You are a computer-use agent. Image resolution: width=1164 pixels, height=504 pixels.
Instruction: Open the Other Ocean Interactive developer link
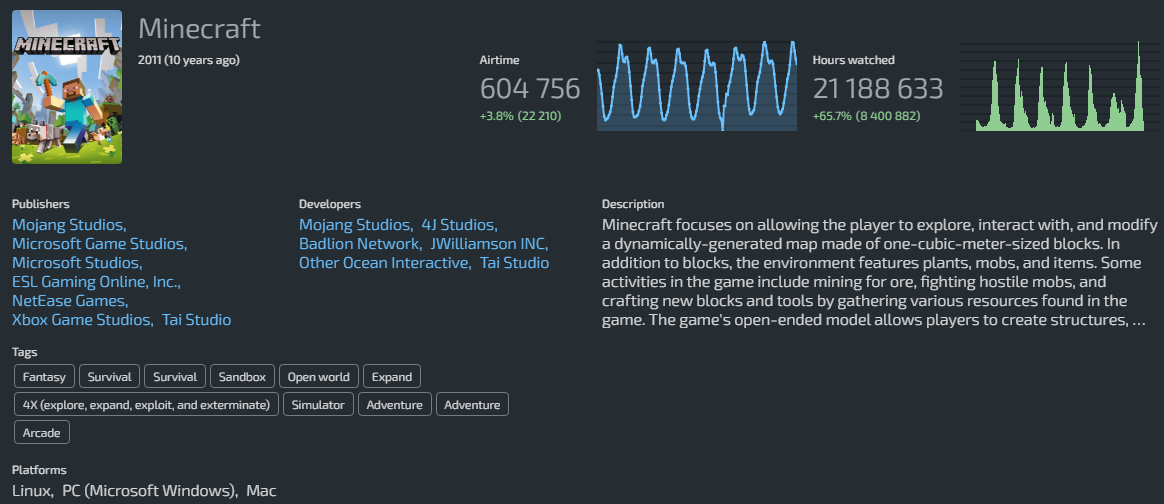coord(385,263)
